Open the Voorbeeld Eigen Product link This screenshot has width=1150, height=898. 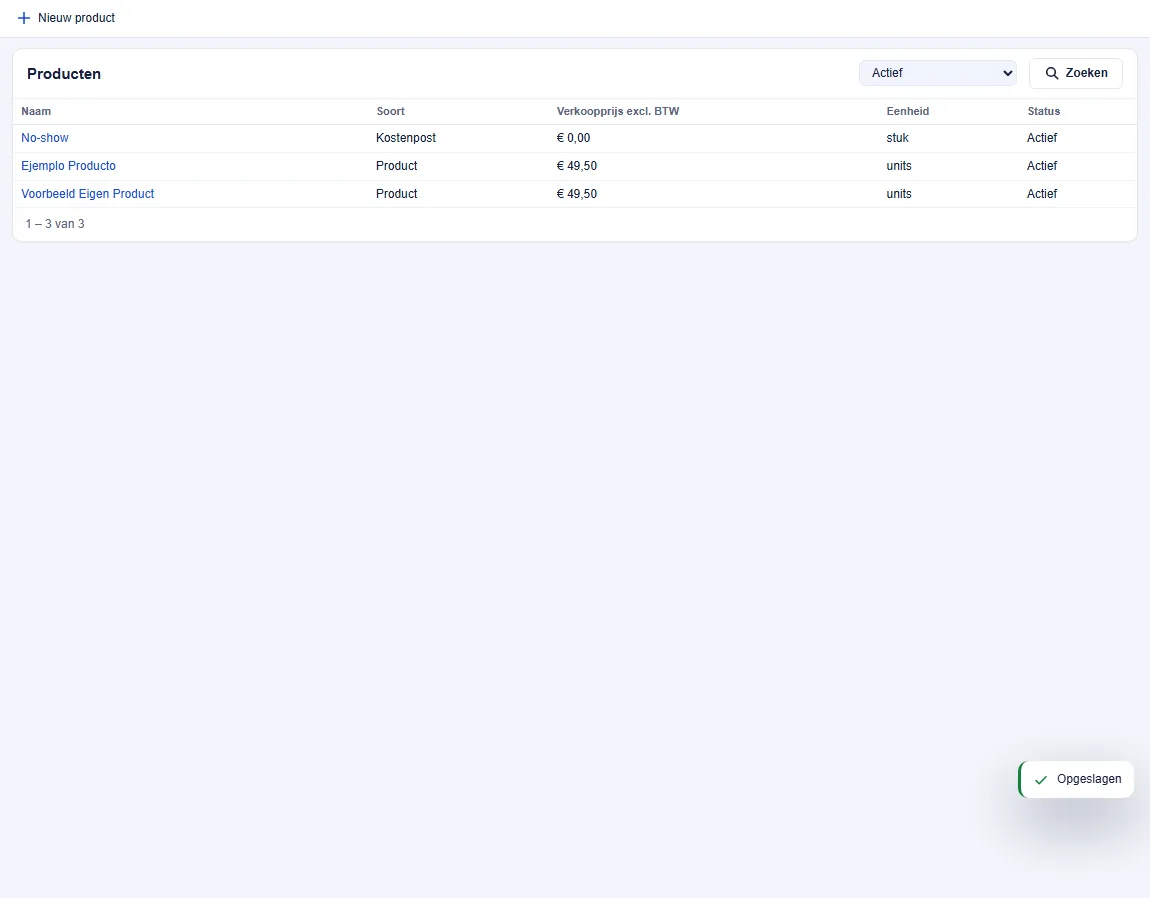pyautogui.click(x=87, y=194)
